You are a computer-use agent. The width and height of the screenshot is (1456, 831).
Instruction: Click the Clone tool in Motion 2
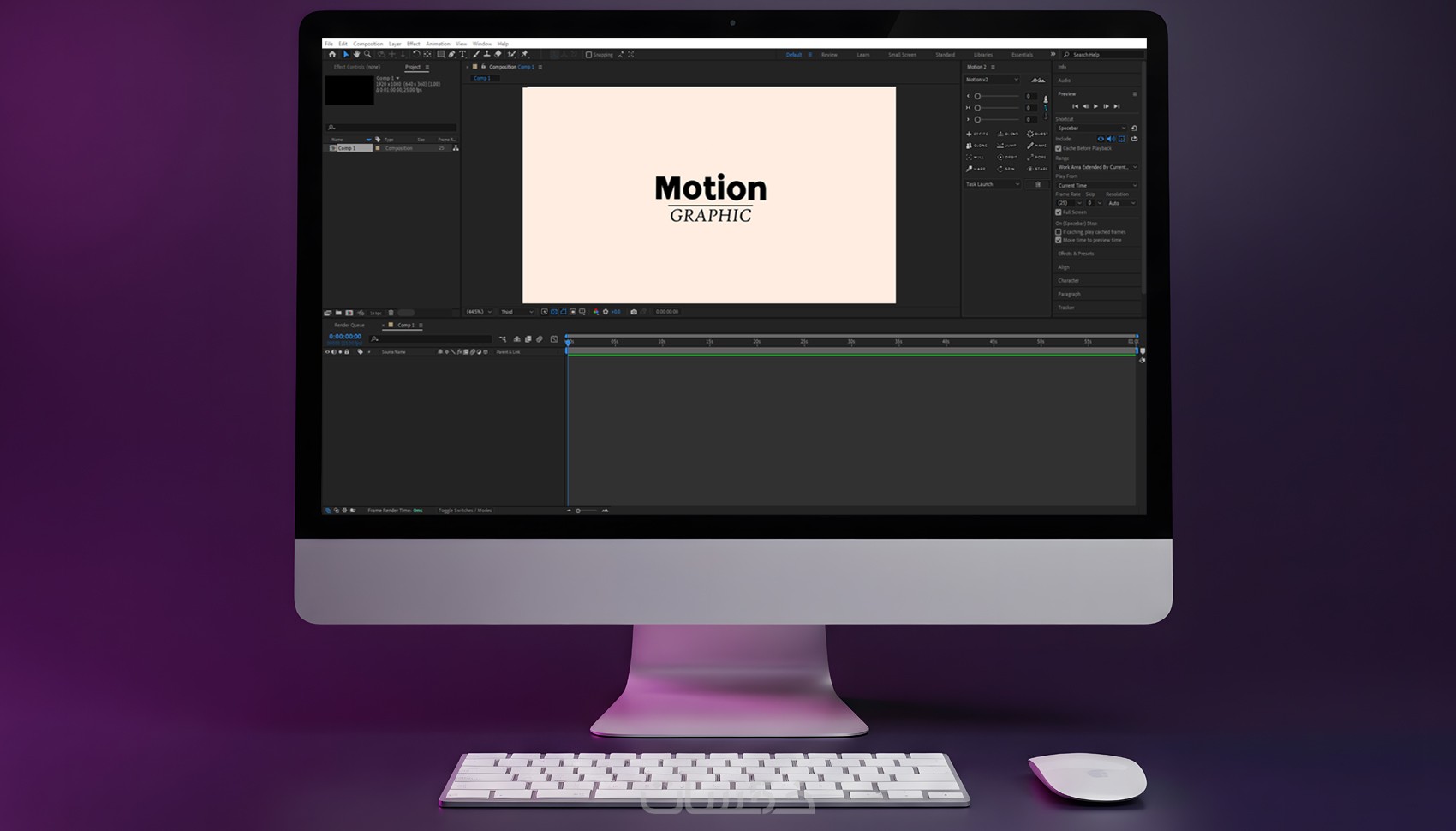click(977, 146)
